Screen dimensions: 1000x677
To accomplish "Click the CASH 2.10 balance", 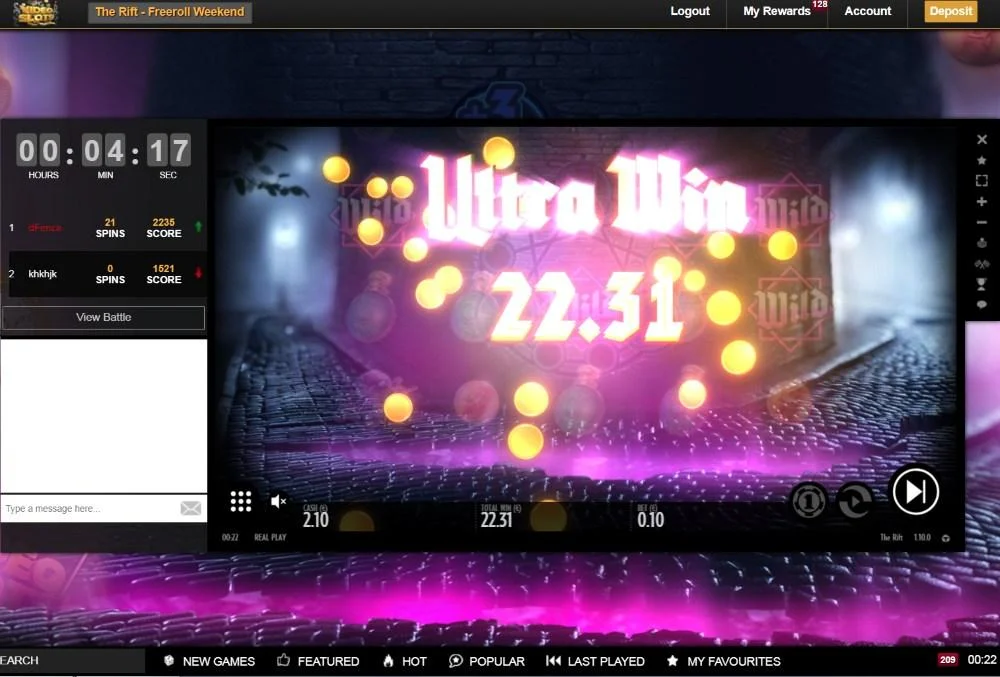I will 316,516.
